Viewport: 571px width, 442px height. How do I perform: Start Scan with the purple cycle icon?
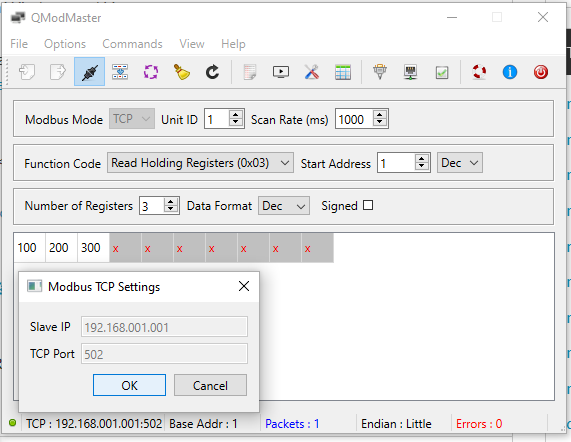(x=151, y=72)
